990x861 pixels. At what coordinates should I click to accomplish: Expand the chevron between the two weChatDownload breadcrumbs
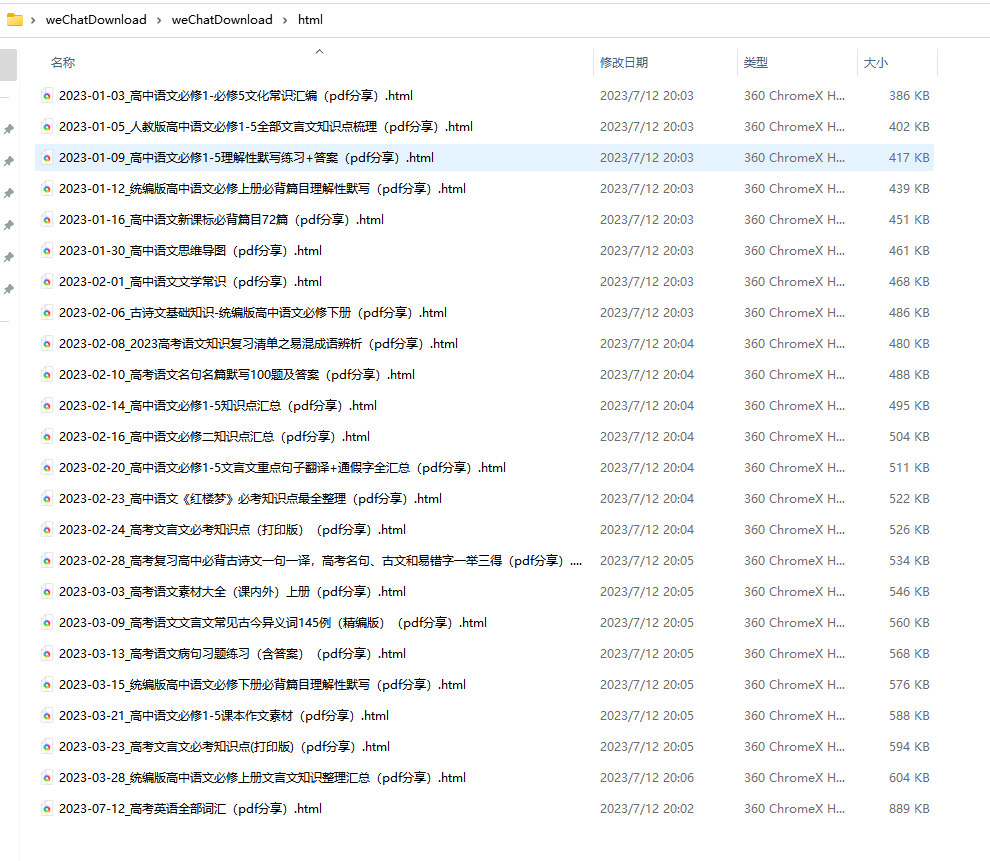[x=159, y=20]
